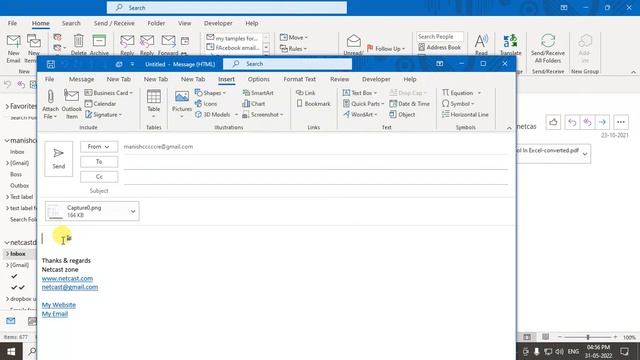Screen dimensions: 640x360
Task: Click the Send button
Action: tap(58, 159)
